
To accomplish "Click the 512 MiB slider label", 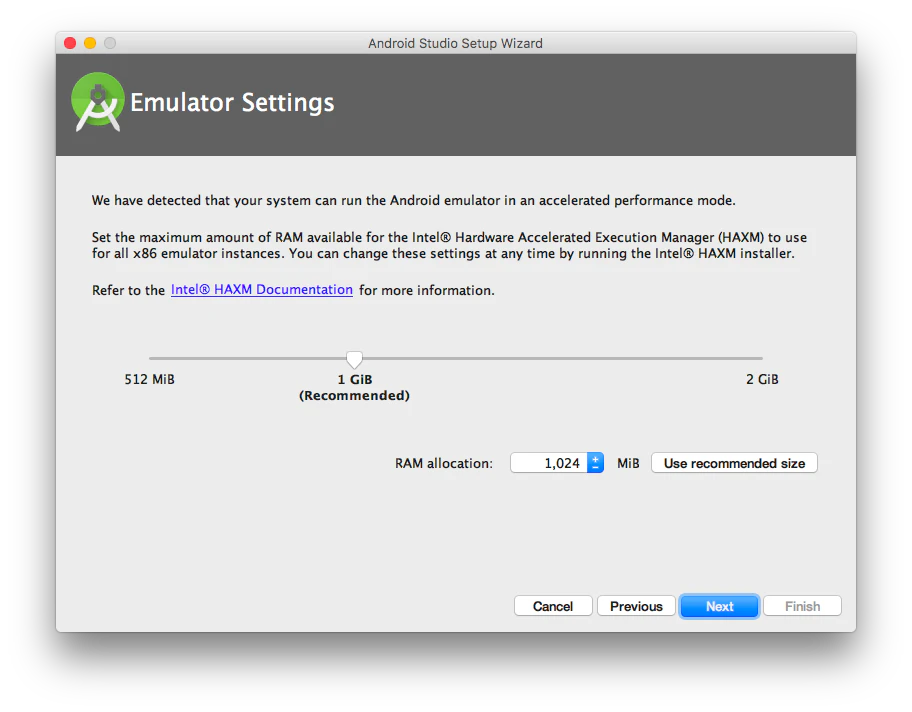I will (x=149, y=379).
